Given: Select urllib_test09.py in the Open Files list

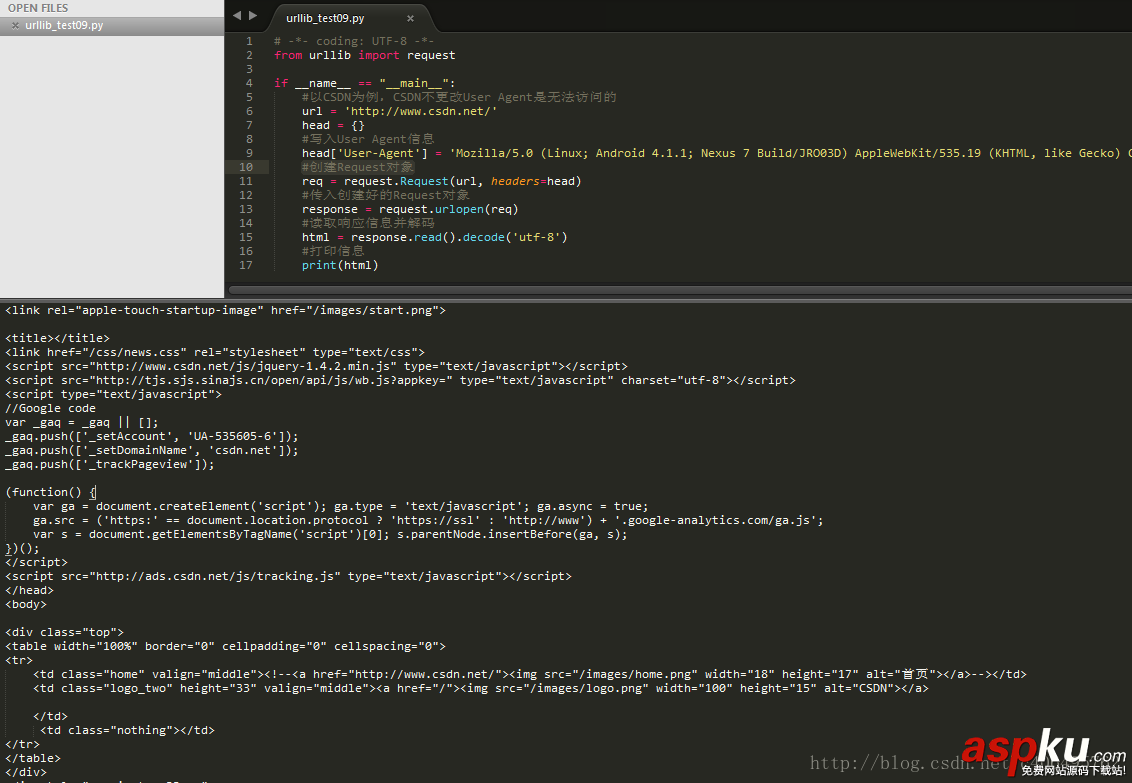Looking at the screenshot, I should (x=66, y=25).
